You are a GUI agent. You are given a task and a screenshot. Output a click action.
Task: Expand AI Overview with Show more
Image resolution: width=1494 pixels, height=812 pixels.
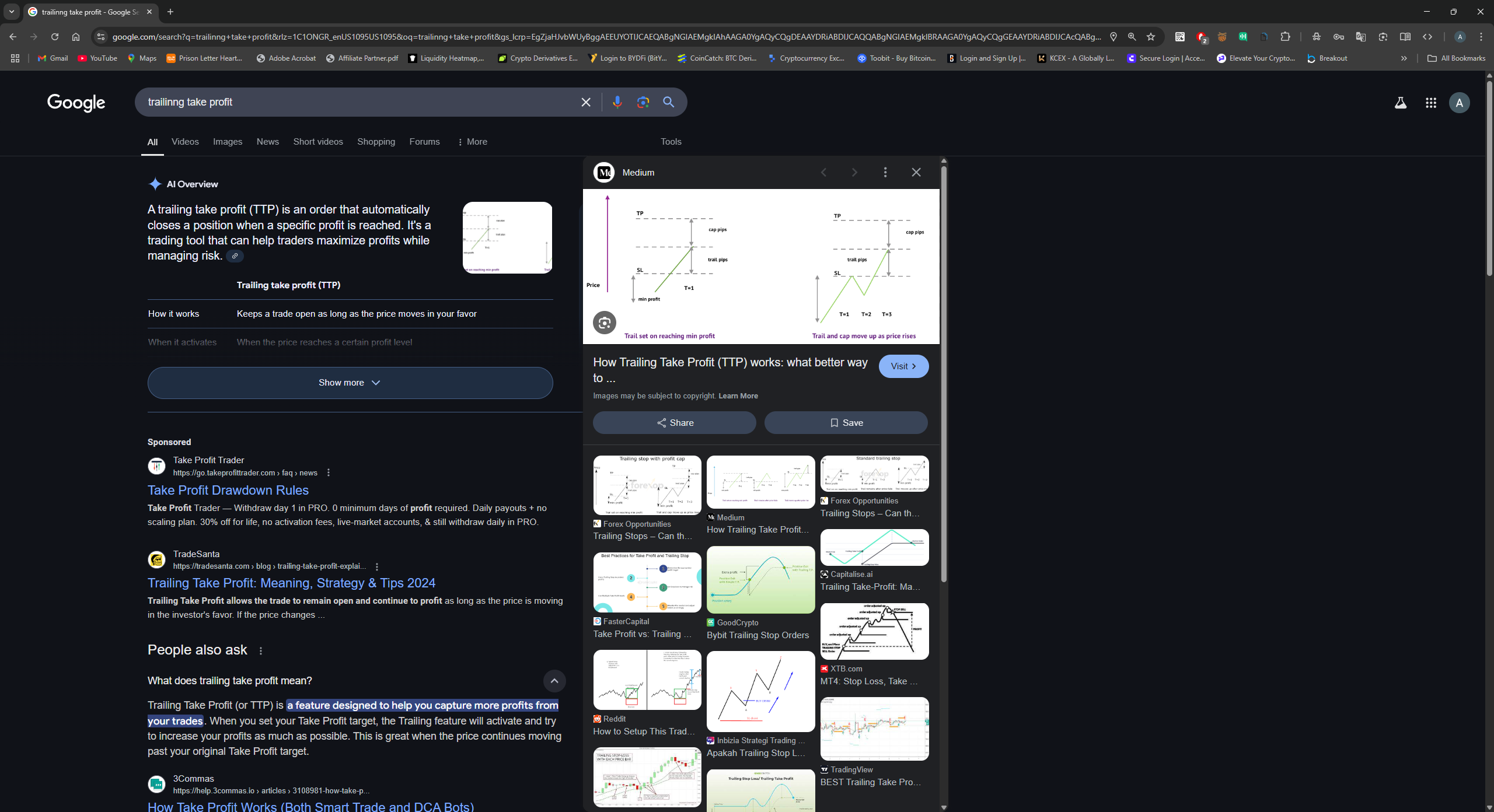tap(350, 383)
